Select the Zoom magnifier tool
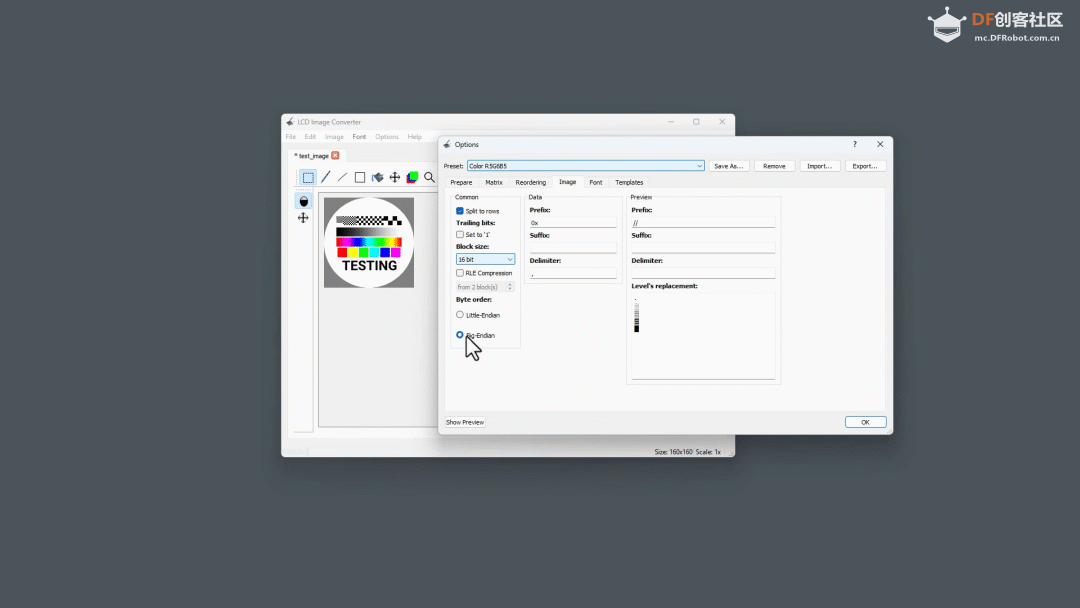 (x=429, y=178)
